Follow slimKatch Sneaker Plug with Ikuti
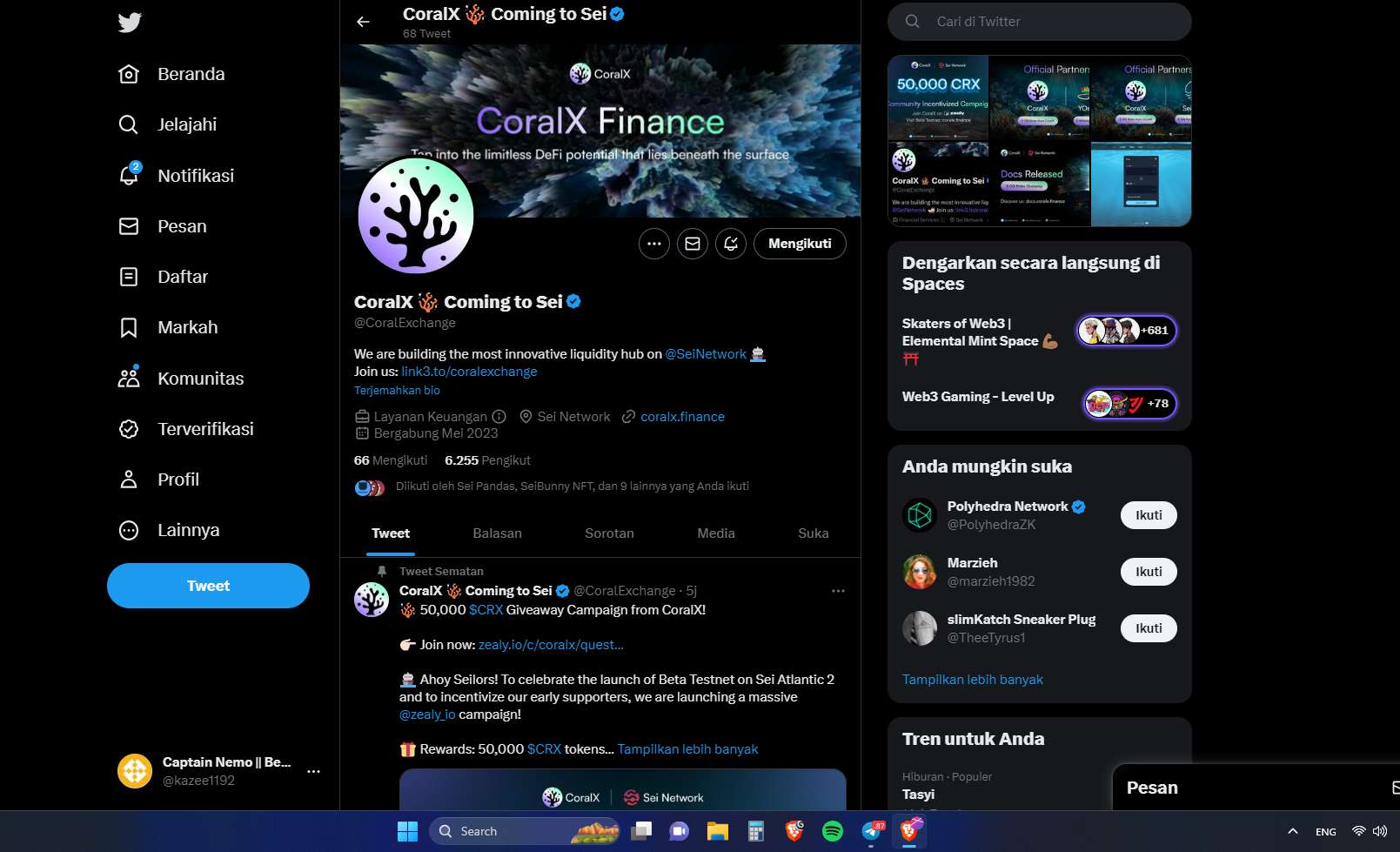 click(x=1149, y=628)
